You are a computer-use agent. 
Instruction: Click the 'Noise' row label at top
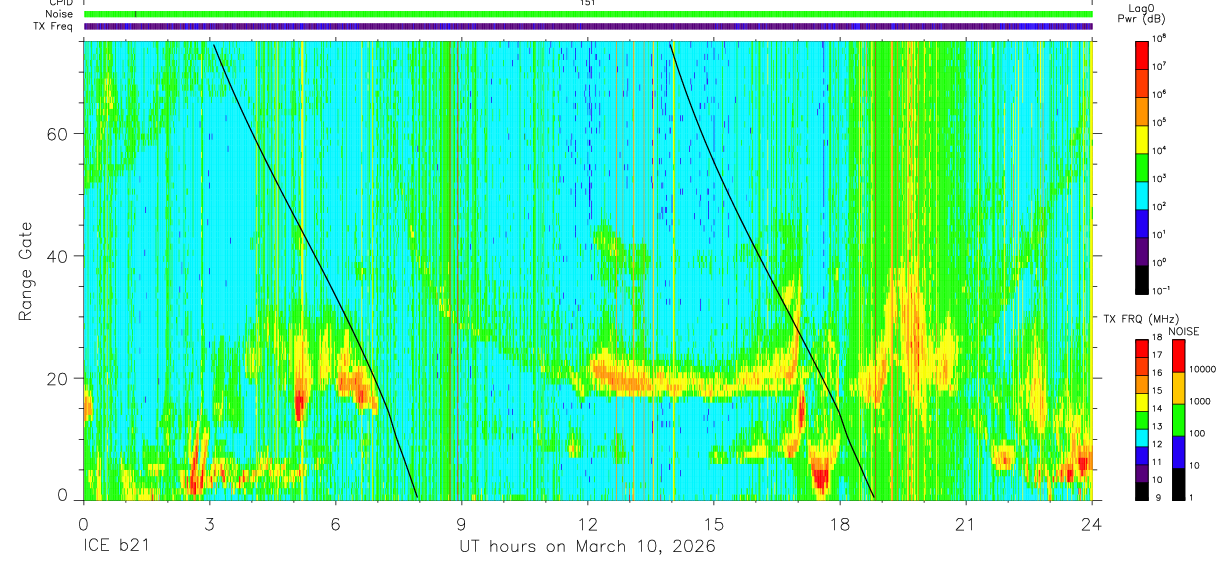point(60,14)
